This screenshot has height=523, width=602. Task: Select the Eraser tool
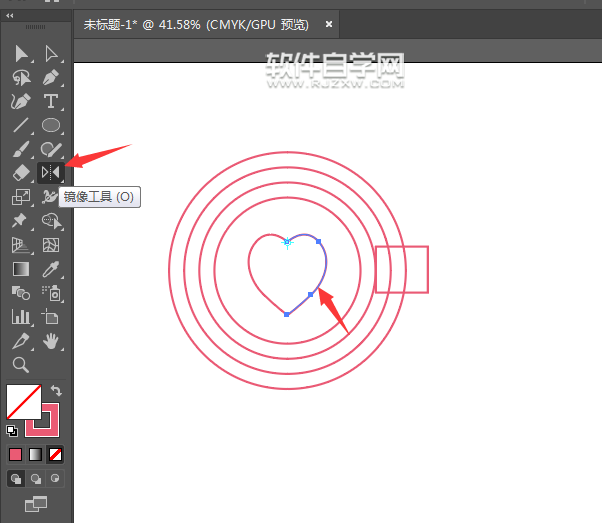(21, 172)
